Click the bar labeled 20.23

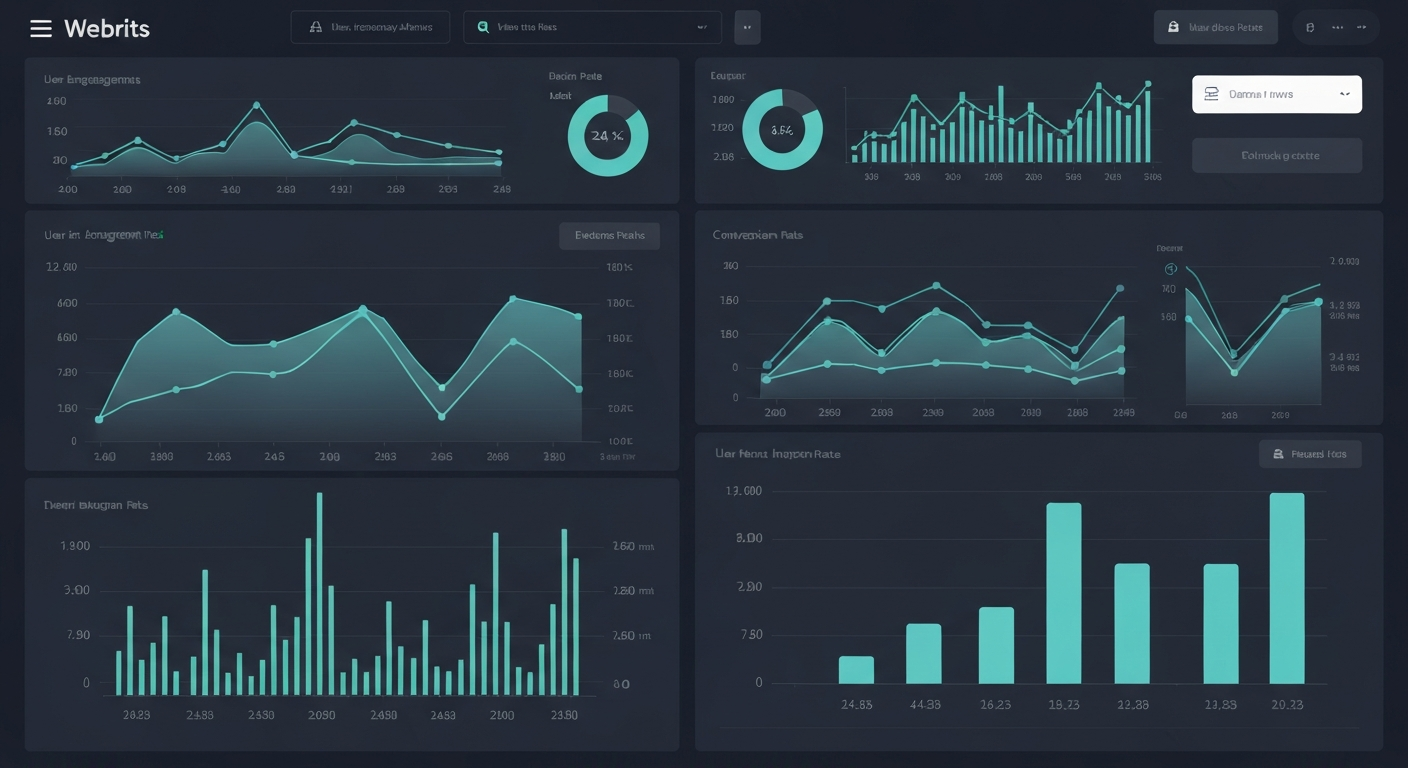tap(1287, 588)
